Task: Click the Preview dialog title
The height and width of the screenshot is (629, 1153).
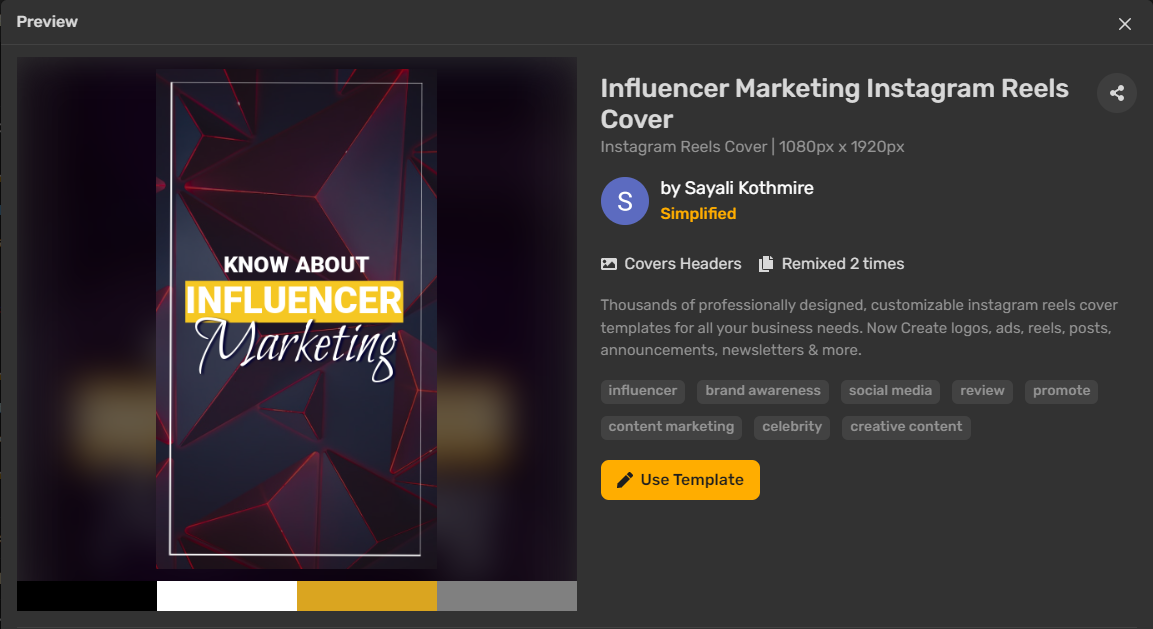Action: click(47, 22)
